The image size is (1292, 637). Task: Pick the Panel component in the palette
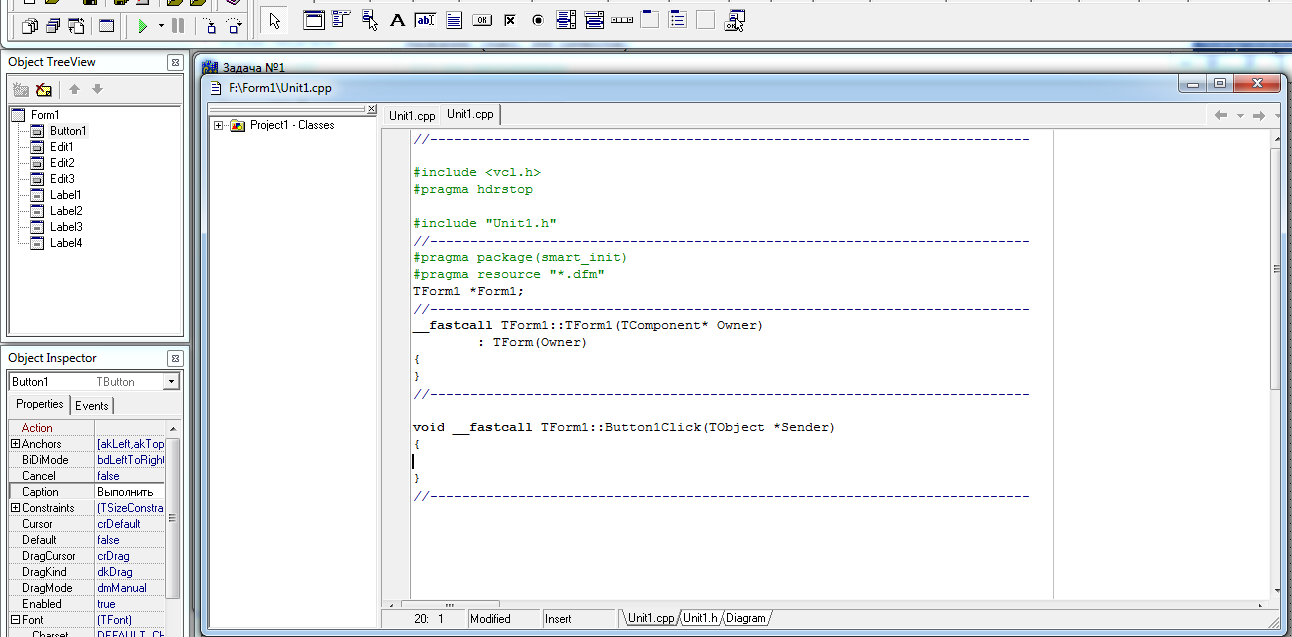705,20
